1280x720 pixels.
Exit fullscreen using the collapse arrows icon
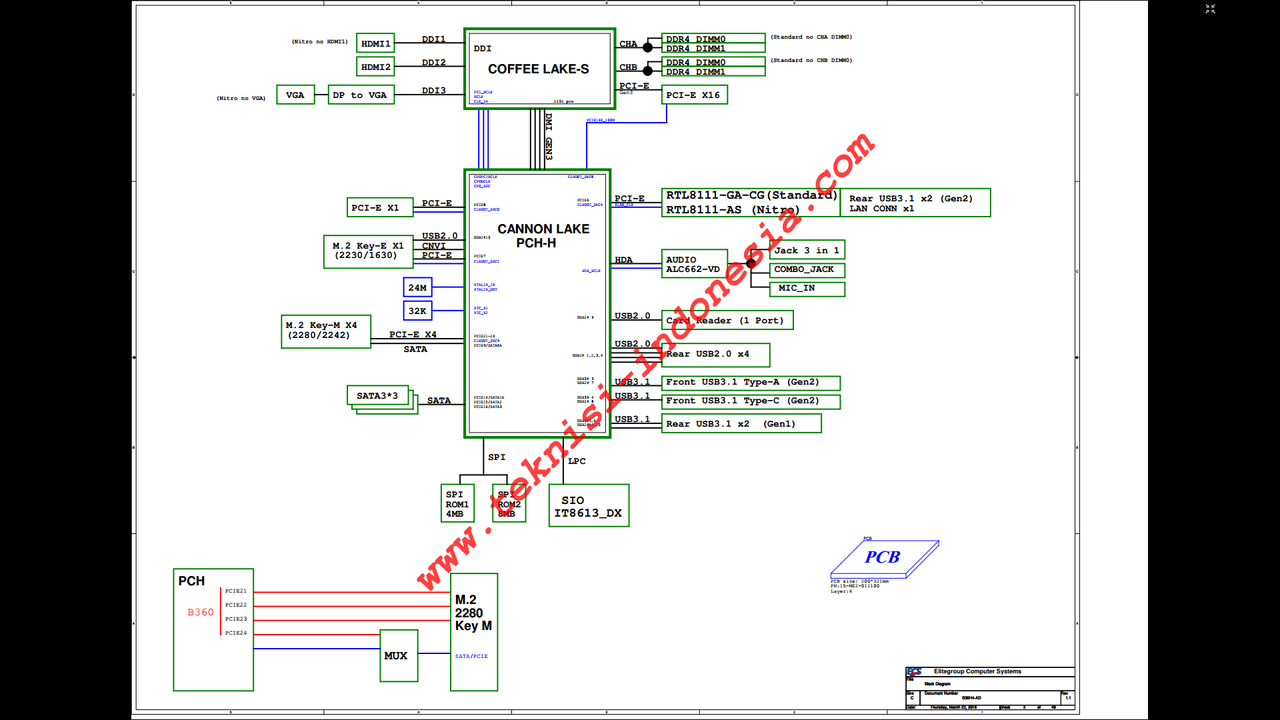tap(1210, 9)
